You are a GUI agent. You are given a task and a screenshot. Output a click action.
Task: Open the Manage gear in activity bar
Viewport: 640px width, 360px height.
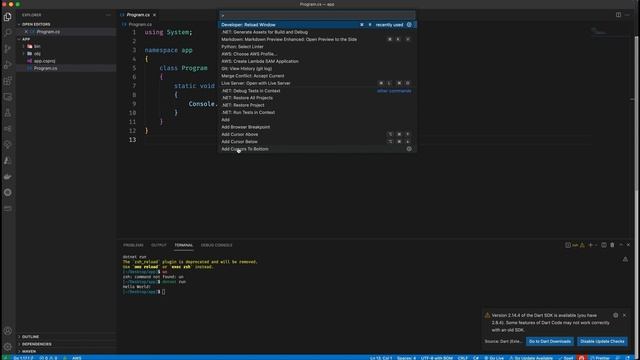point(8,347)
